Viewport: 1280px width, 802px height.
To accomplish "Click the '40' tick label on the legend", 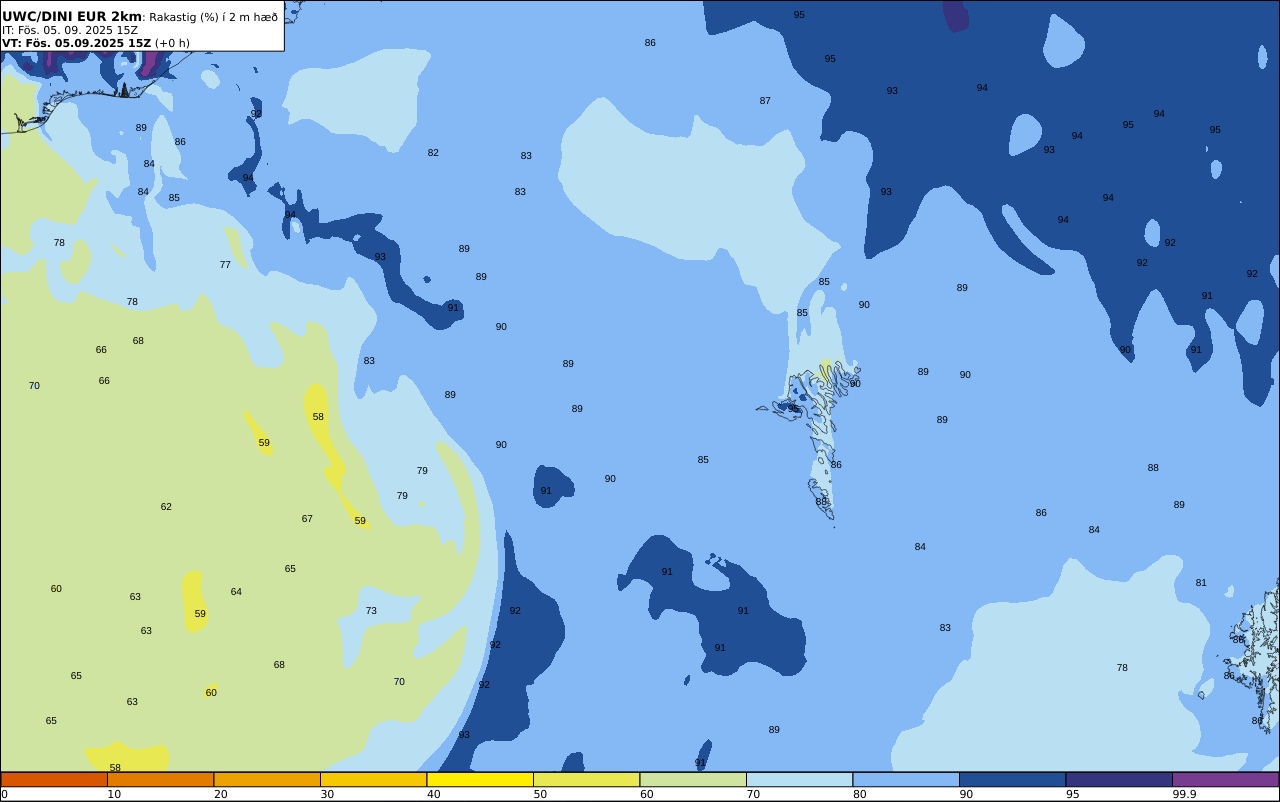I will click(433, 794).
